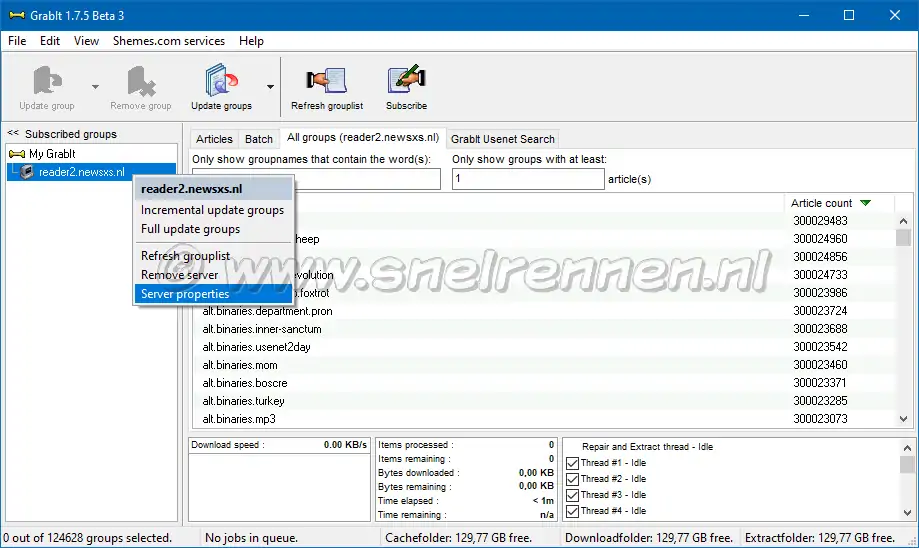
Task: Select the alt.binaries.mom group row
Action: click(544, 365)
